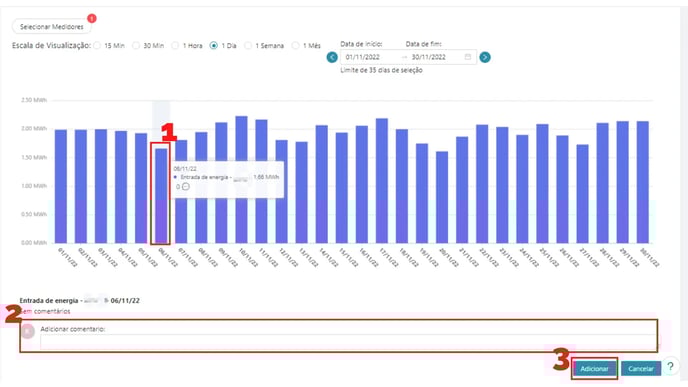
Task: Click the comment count icon in tooltip
Action: pos(186,186)
